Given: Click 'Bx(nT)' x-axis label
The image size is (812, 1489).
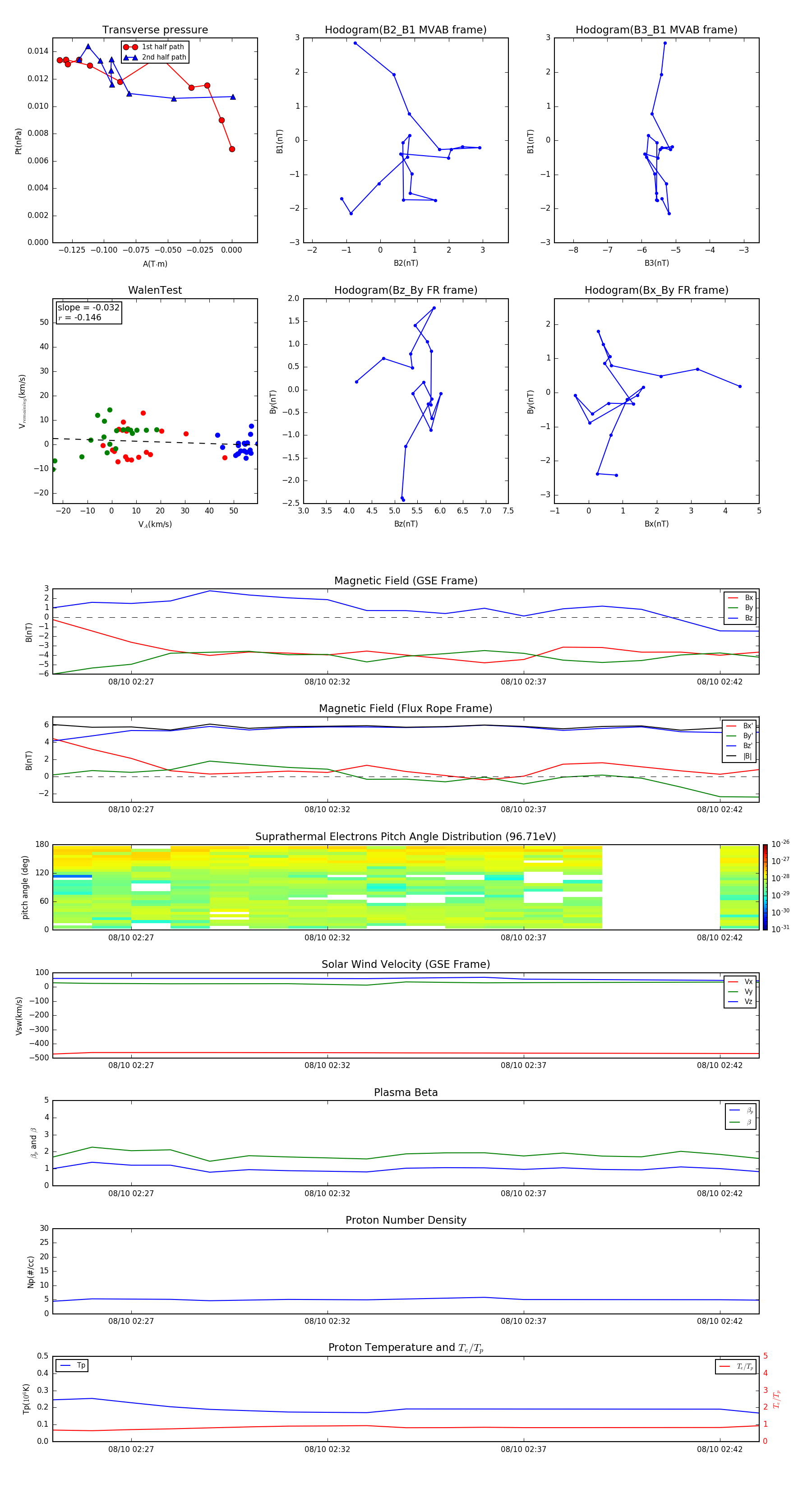Looking at the screenshot, I should 656,524.
